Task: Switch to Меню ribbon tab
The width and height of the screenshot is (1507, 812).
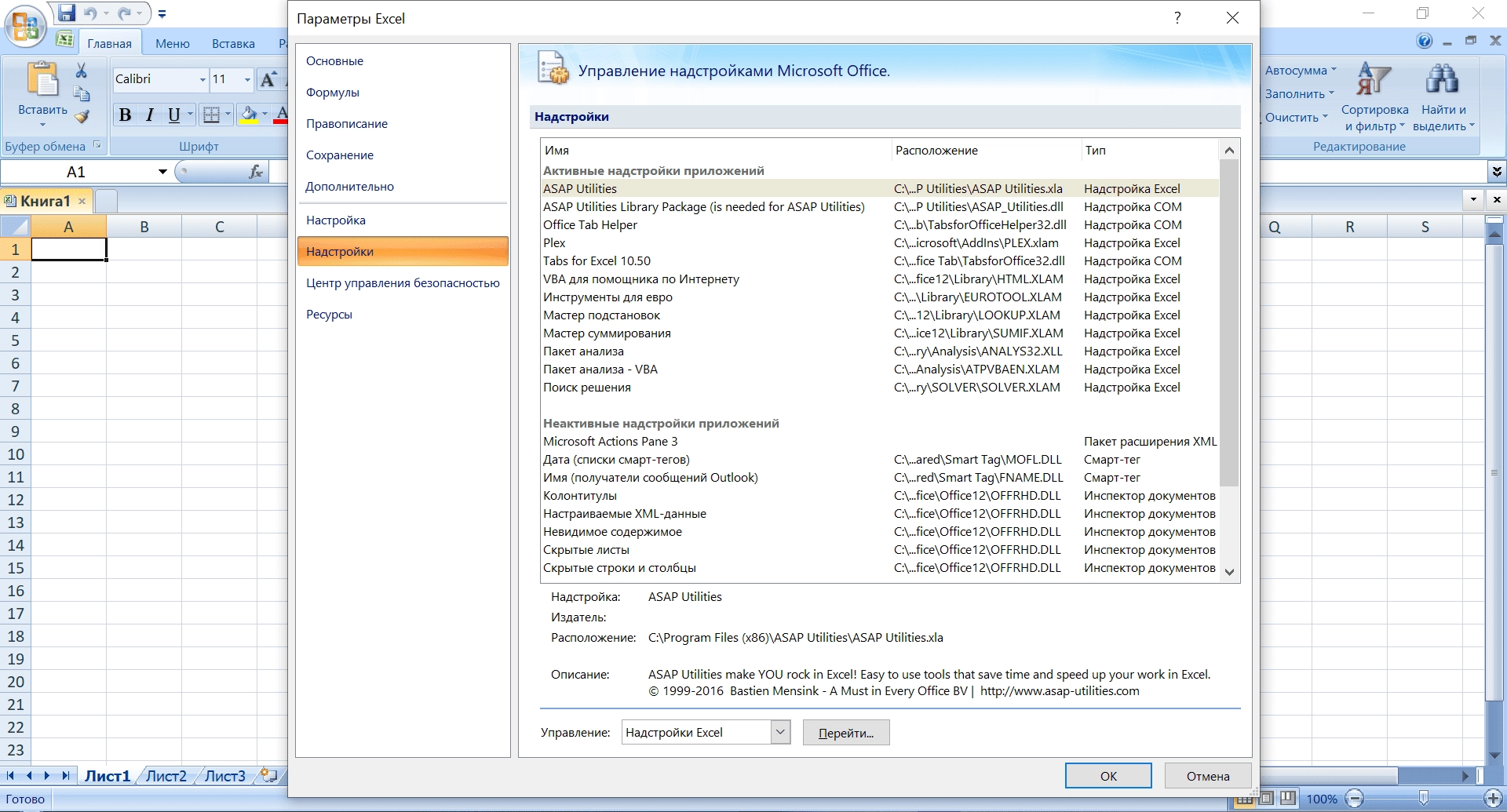Action: (x=172, y=43)
